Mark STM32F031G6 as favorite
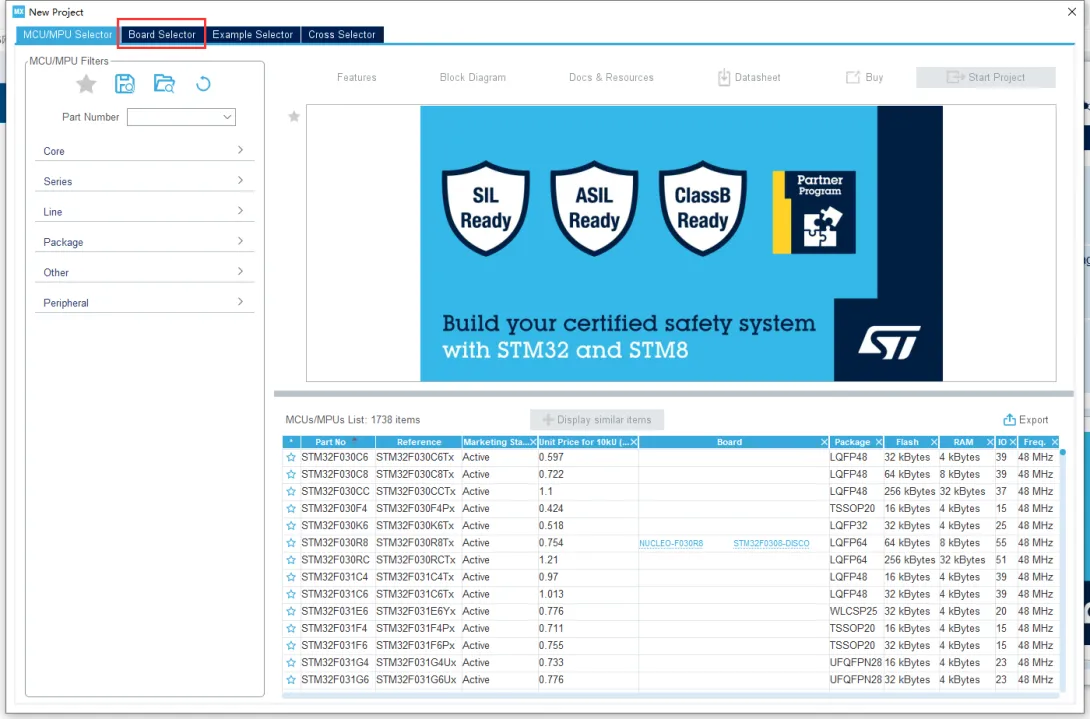This screenshot has height=719, width=1090. click(x=291, y=680)
